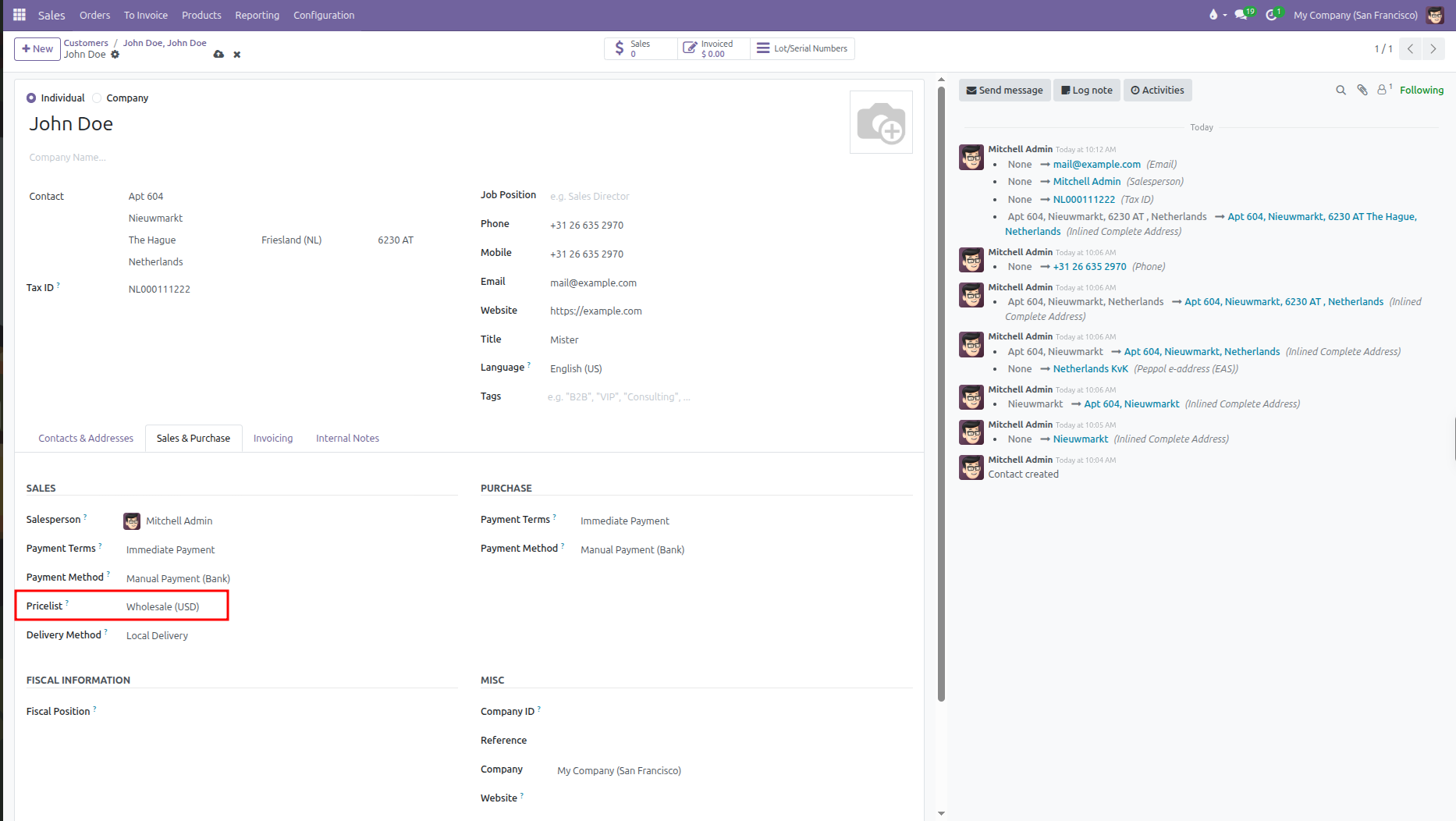
Task: Open the conversations icon showing 19
Action: (x=1244, y=15)
